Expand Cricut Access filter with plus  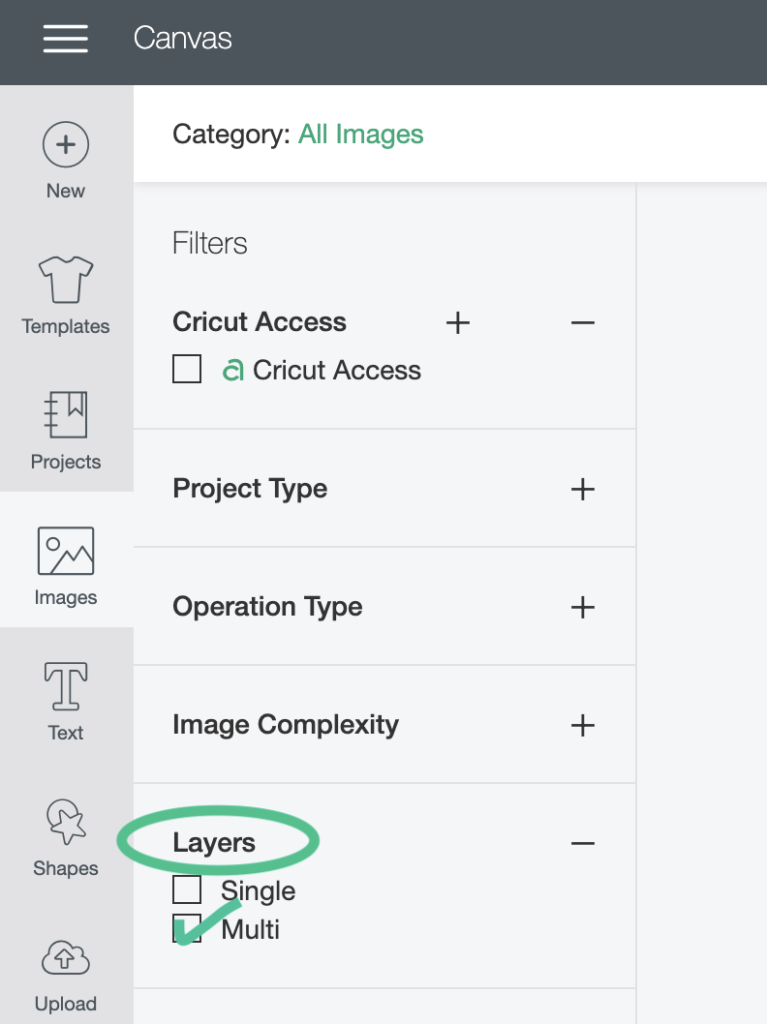(458, 323)
